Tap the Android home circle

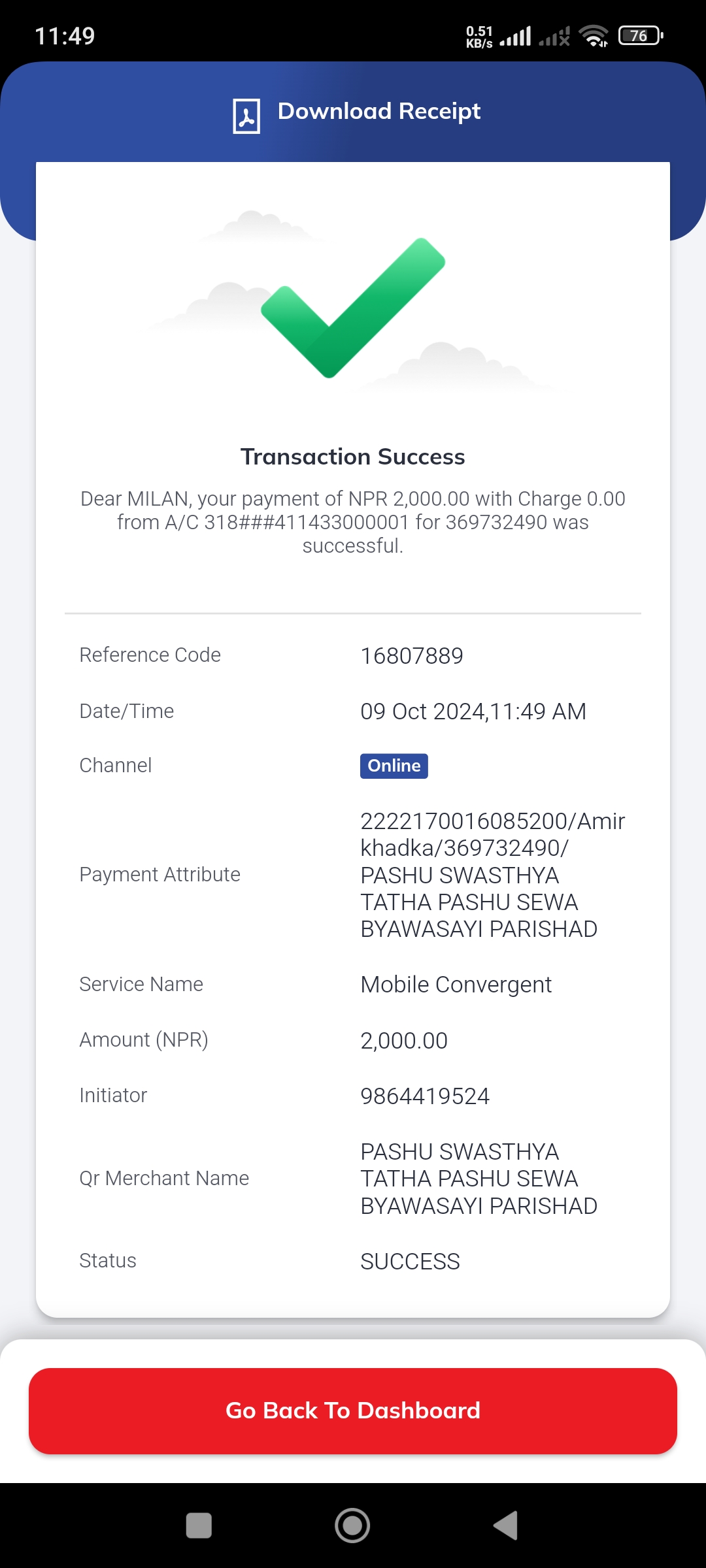[x=352, y=1526]
